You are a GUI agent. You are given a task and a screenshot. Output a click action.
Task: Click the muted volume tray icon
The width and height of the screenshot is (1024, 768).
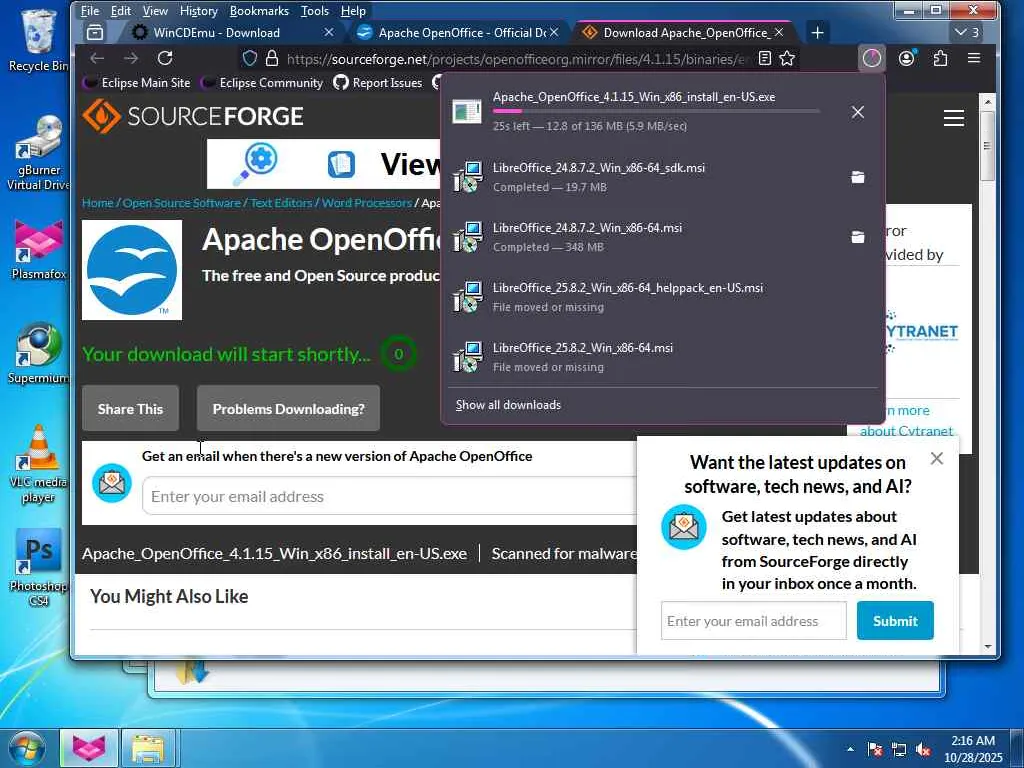pyautogui.click(x=923, y=750)
